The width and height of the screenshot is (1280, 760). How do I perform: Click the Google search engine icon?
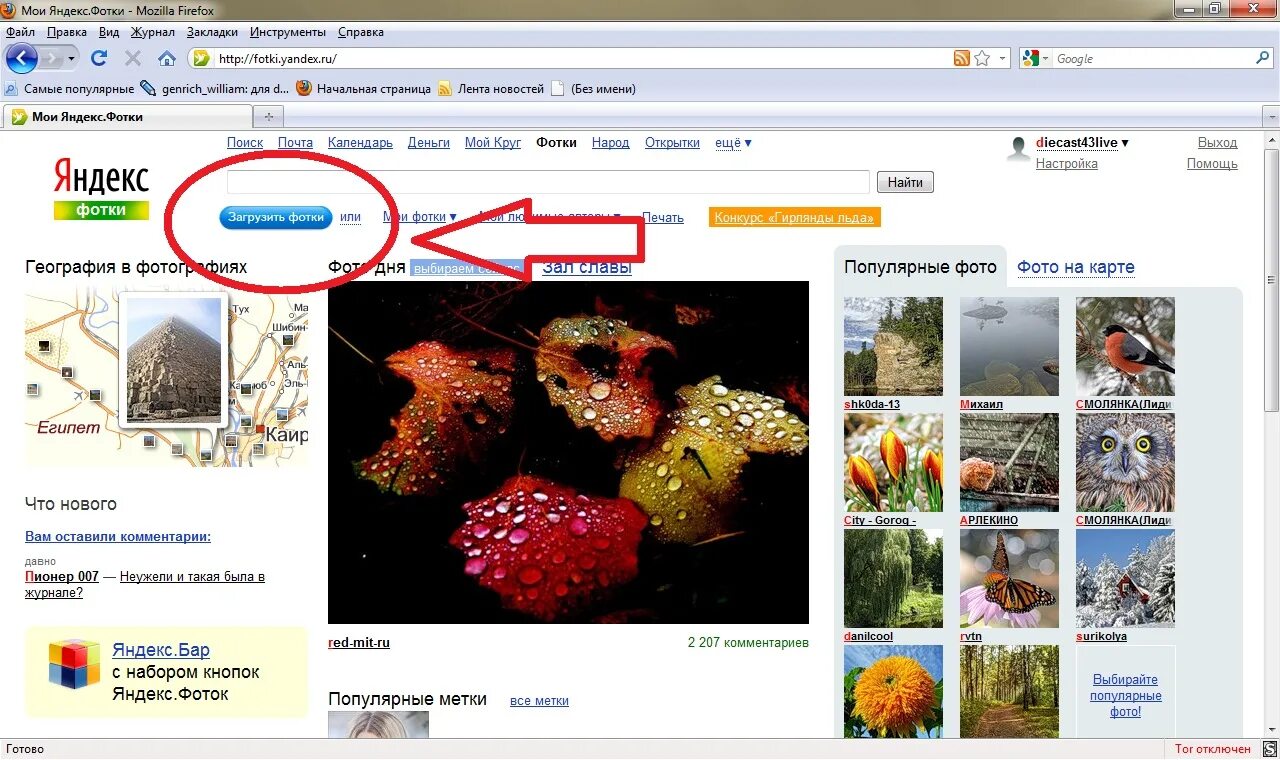(x=1031, y=58)
